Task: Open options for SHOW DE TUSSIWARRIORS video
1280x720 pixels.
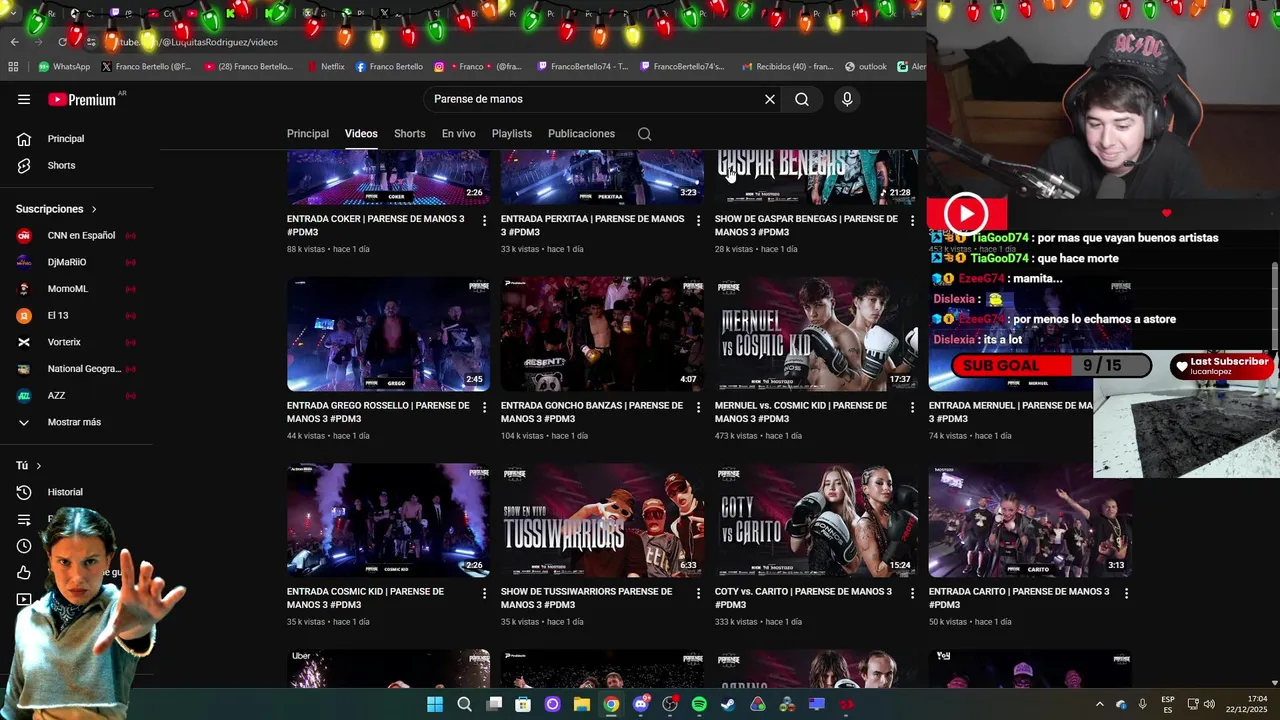Action: point(698,593)
